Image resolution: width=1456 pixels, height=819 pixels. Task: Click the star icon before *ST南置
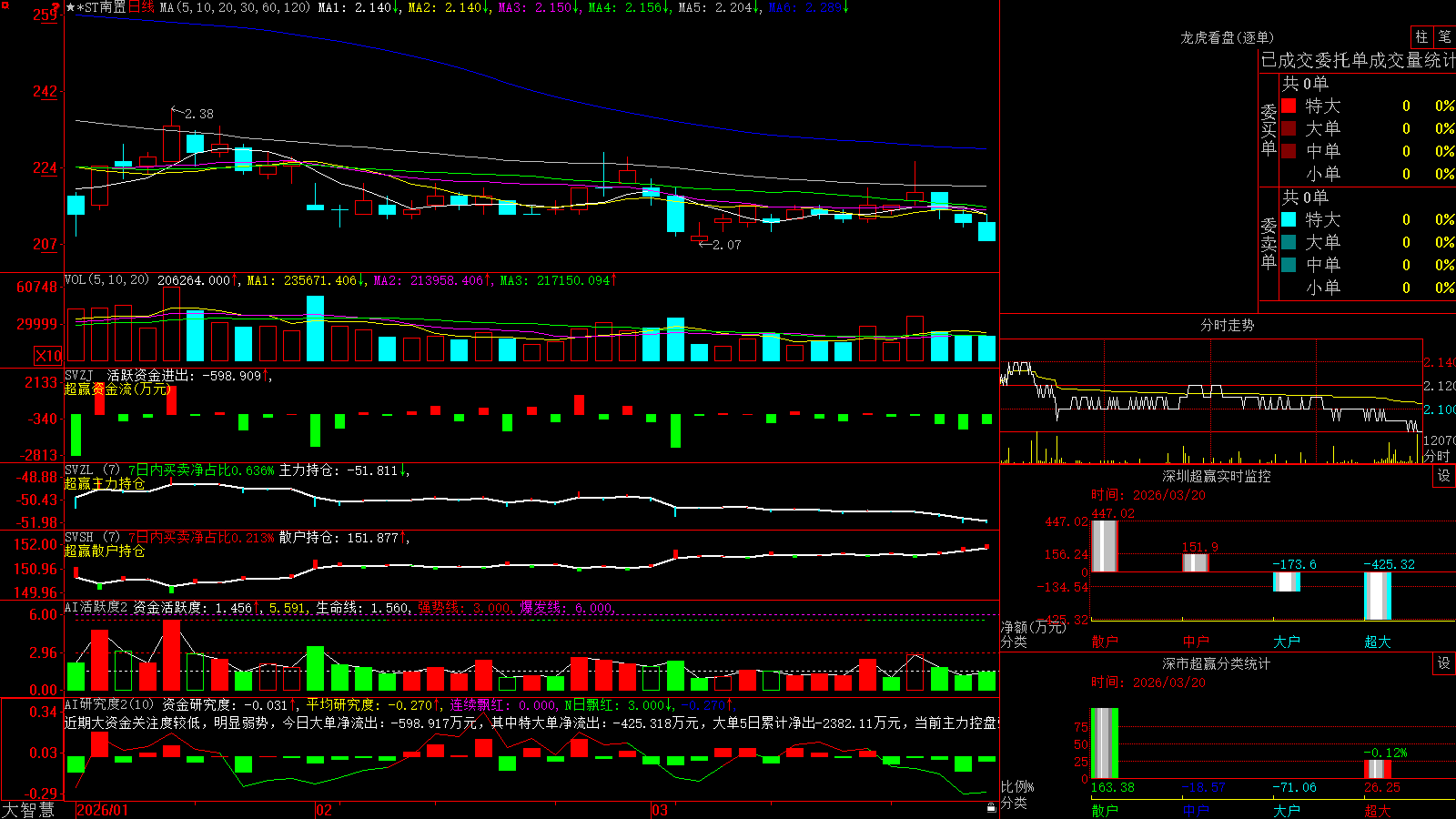[x=71, y=8]
